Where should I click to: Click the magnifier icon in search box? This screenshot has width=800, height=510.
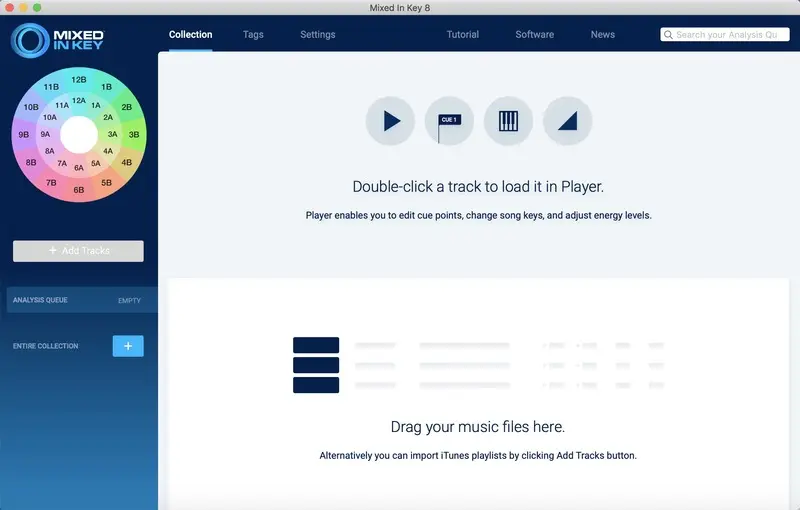click(668, 35)
